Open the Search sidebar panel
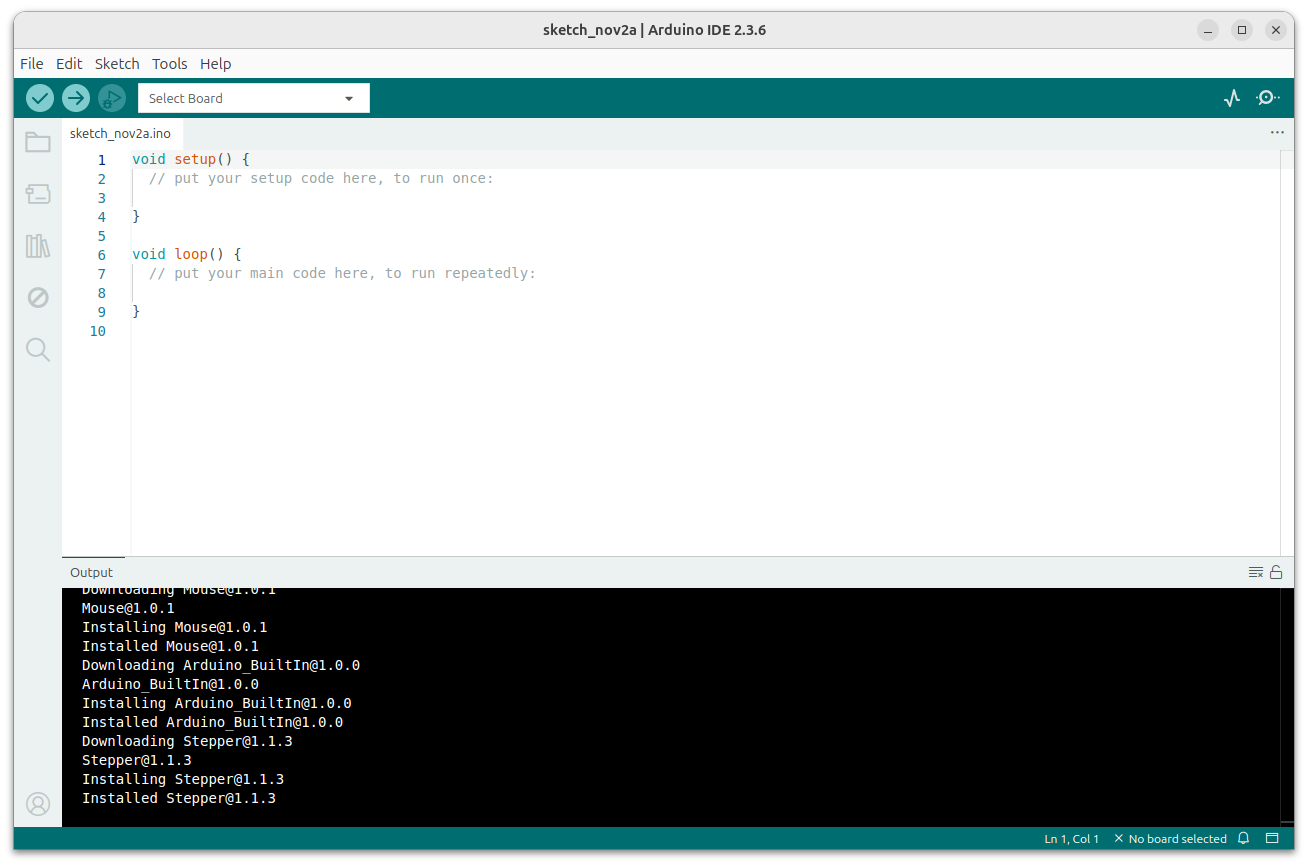1308x866 pixels. tap(38, 349)
